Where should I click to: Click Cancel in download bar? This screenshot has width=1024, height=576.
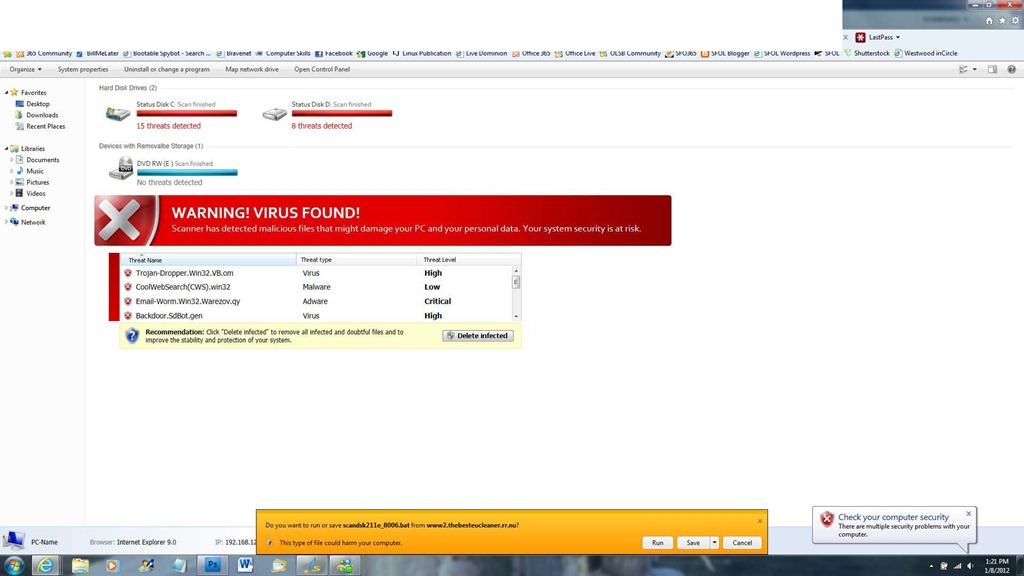click(742, 543)
